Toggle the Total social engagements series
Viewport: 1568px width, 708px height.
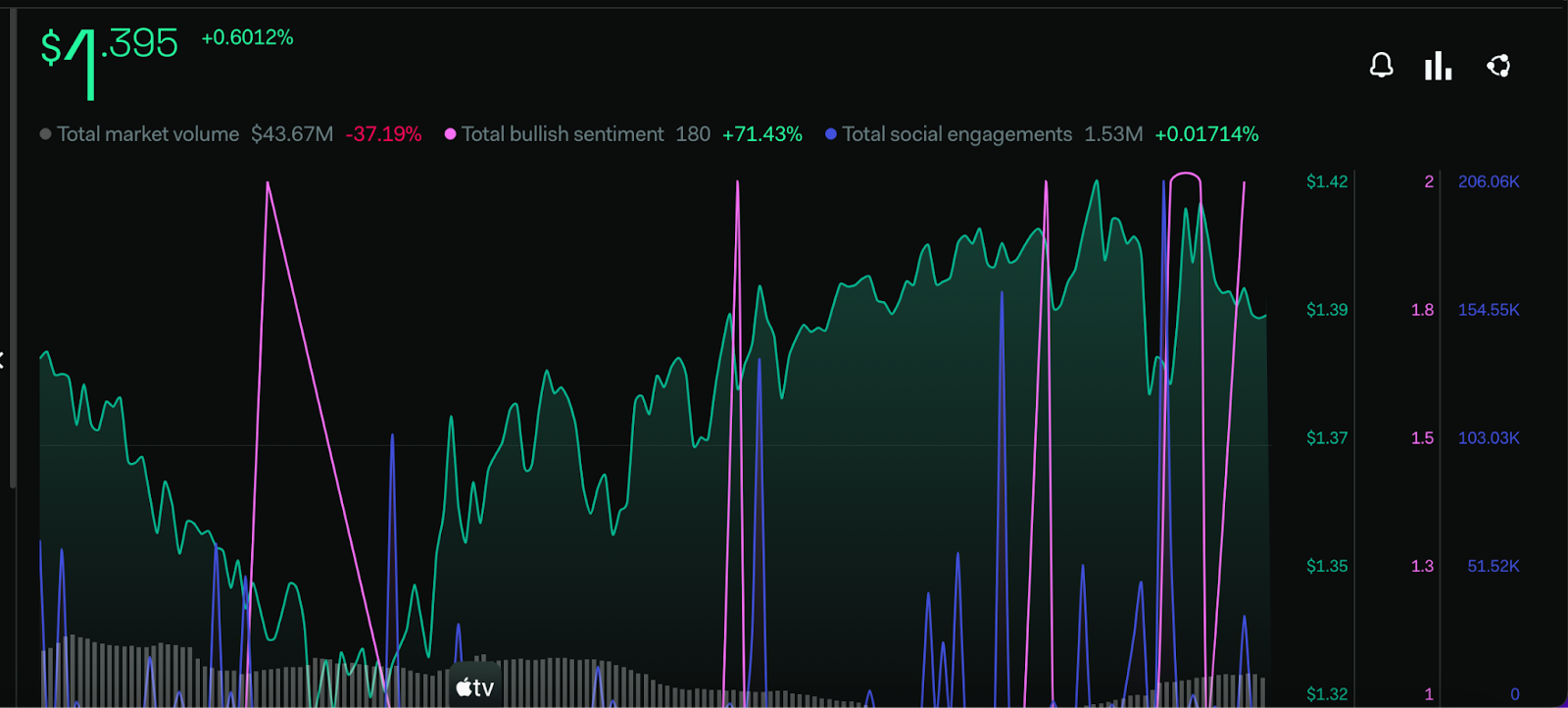click(956, 134)
